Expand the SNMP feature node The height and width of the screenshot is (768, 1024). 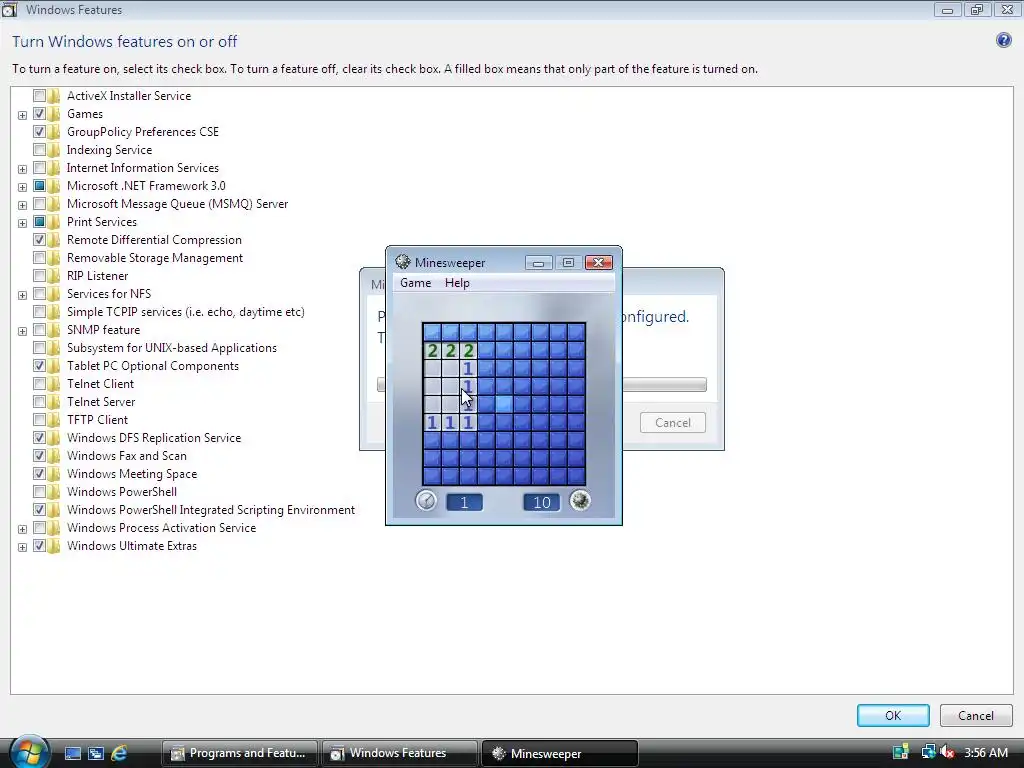point(22,331)
